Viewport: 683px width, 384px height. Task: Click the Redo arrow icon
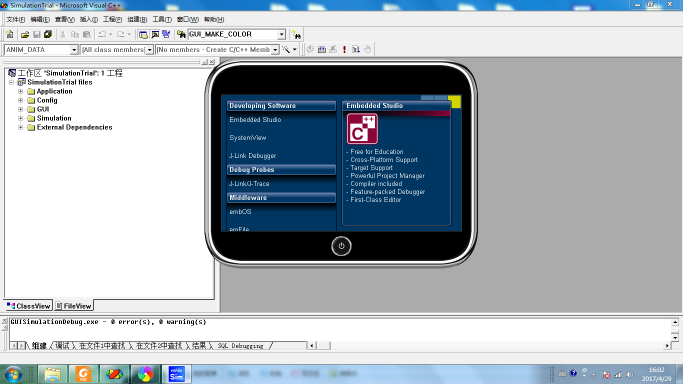pos(121,34)
